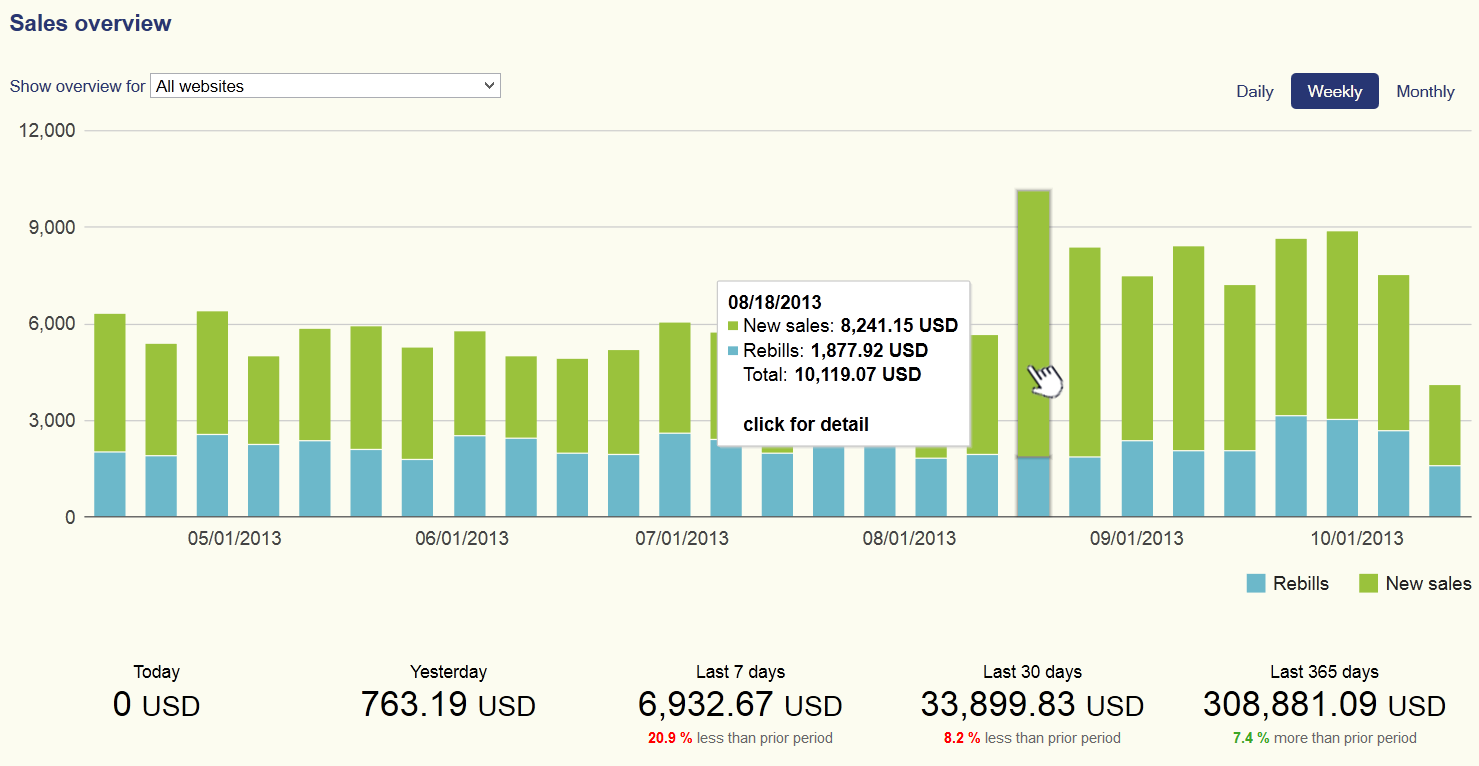Click the 8.2 % less than prior period note
The width and height of the screenshot is (1479, 766).
[x=1032, y=738]
